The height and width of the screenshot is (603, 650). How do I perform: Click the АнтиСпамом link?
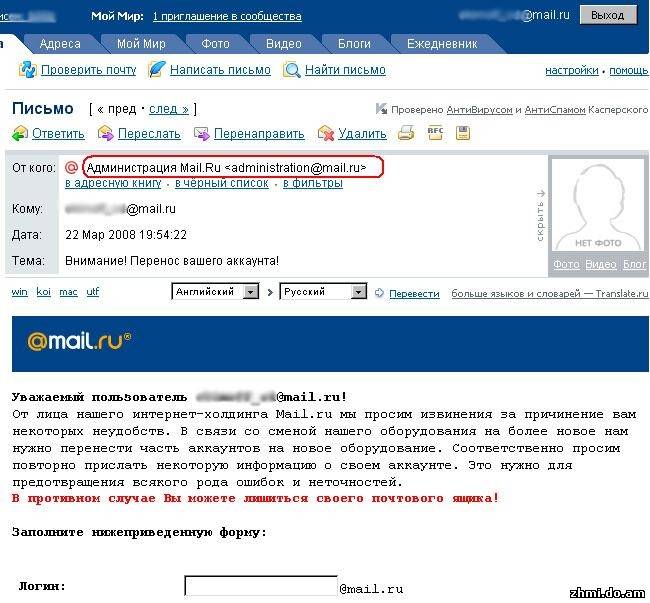[x=555, y=110]
